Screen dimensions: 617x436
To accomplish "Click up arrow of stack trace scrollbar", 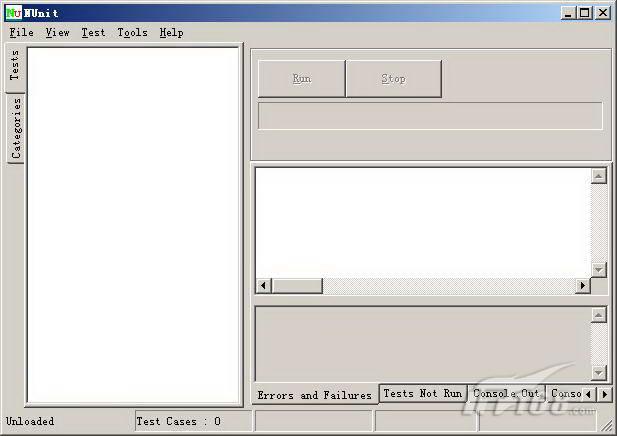I will point(599,315).
